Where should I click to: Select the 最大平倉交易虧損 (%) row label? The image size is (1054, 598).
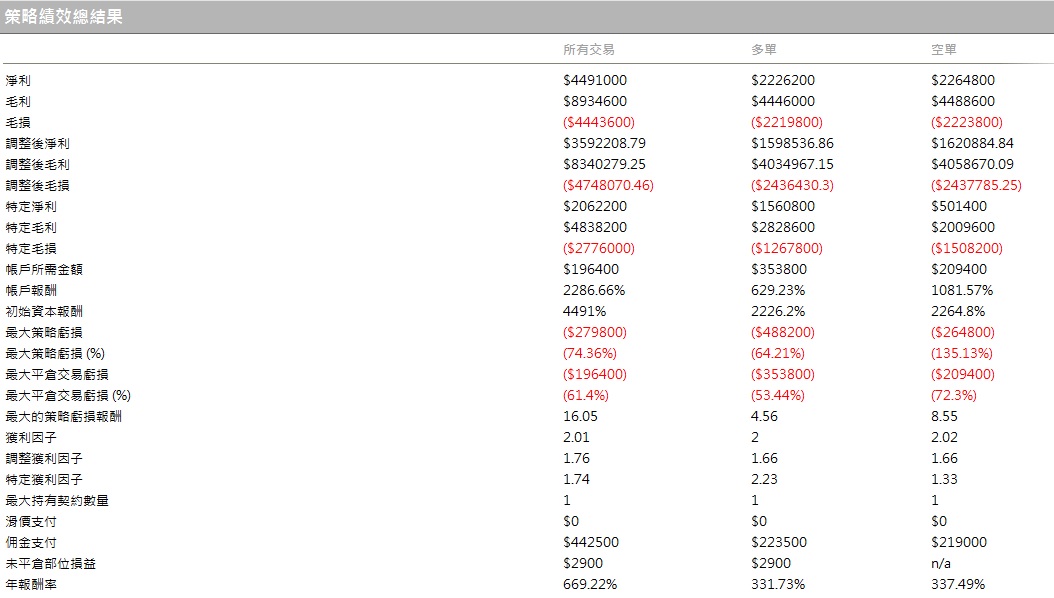point(68,396)
